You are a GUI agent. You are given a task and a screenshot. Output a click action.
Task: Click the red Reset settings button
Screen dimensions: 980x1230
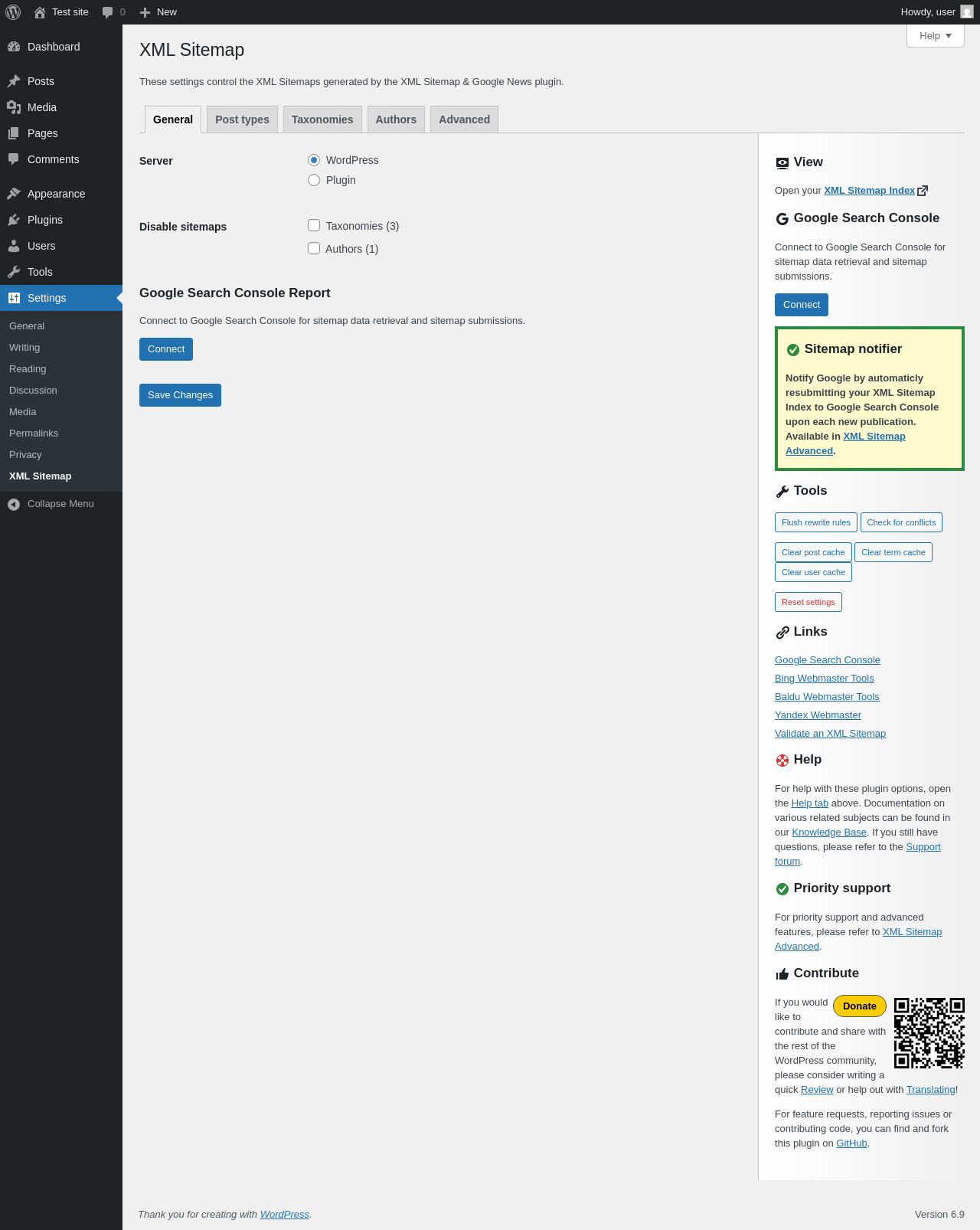(808, 602)
